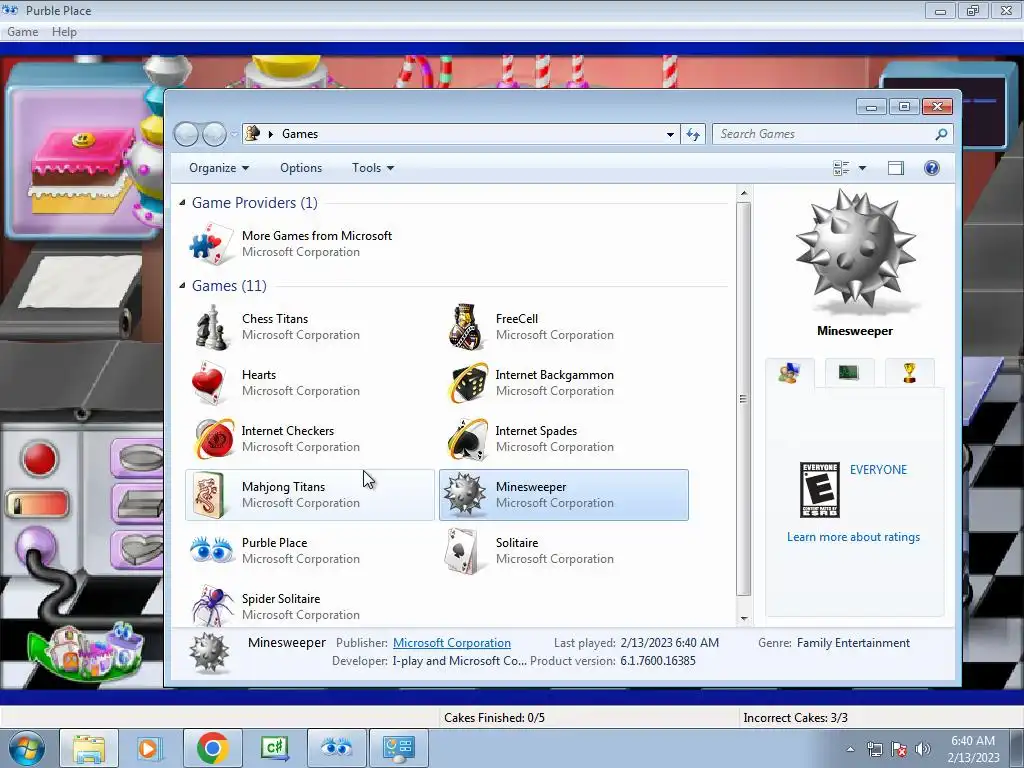Expand the address bar history dropdown

(670, 134)
